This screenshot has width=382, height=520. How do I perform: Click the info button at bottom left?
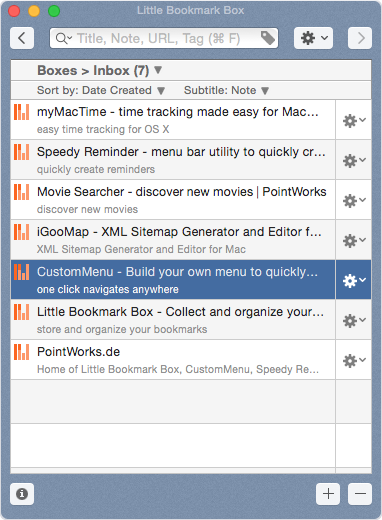22,494
